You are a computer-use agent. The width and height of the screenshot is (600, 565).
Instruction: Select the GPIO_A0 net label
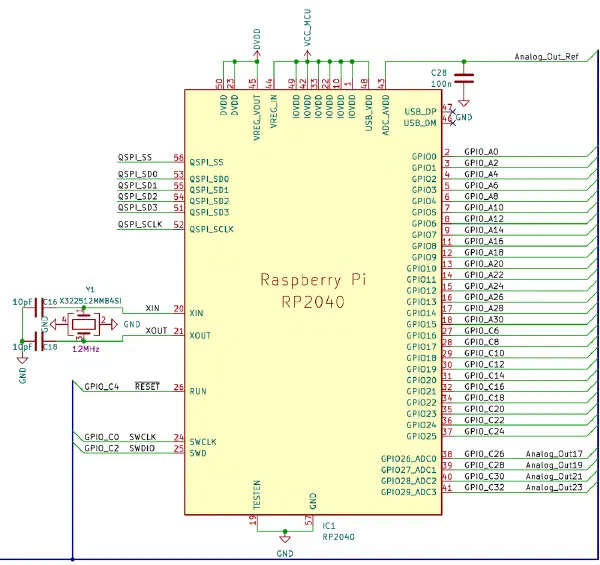[481, 151]
